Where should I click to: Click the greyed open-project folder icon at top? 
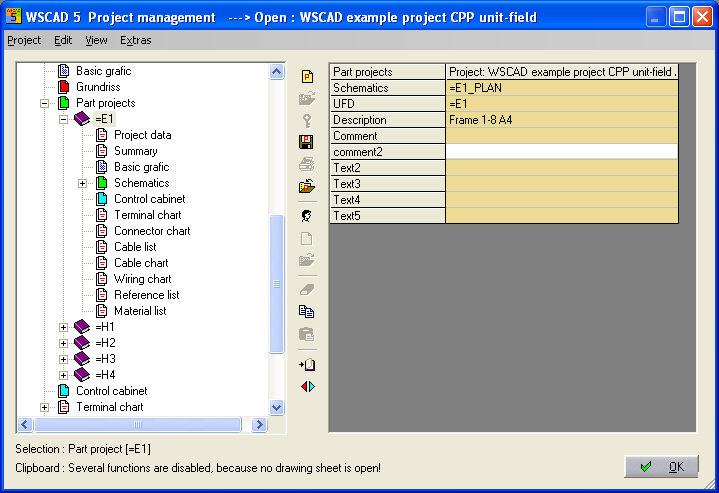307,99
